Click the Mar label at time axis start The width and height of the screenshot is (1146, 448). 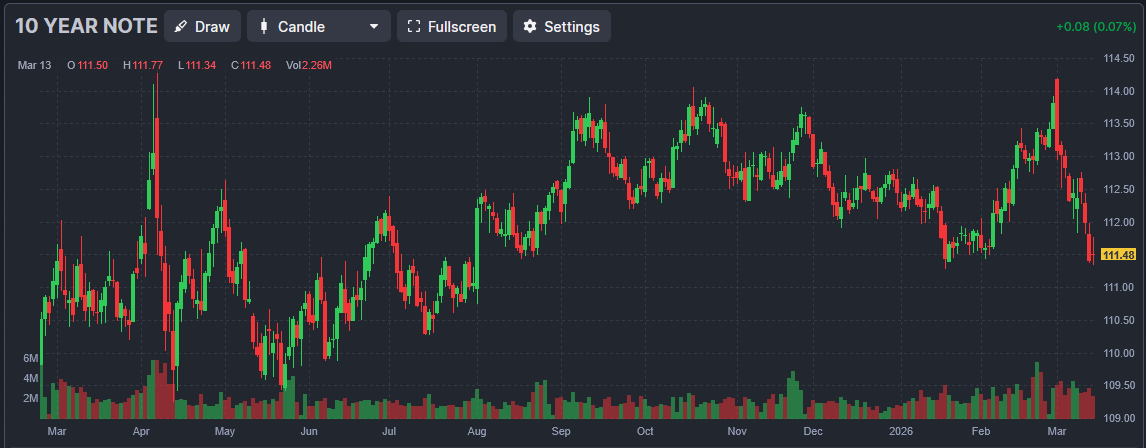click(56, 431)
